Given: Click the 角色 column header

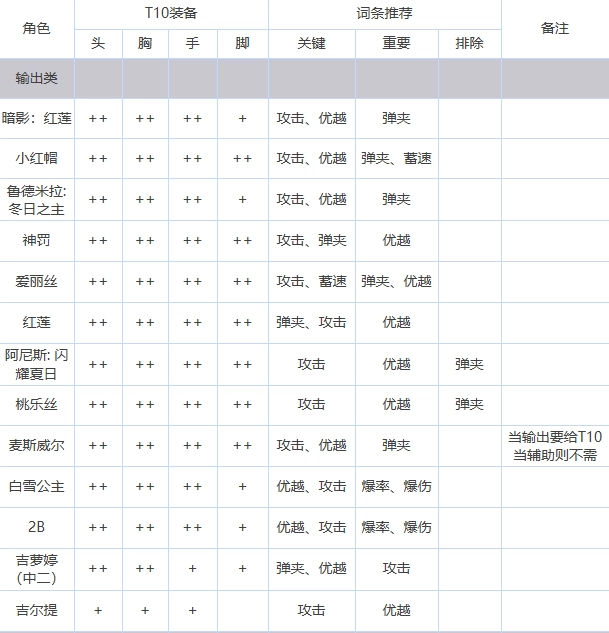Looking at the screenshot, I should coord(36,29).
